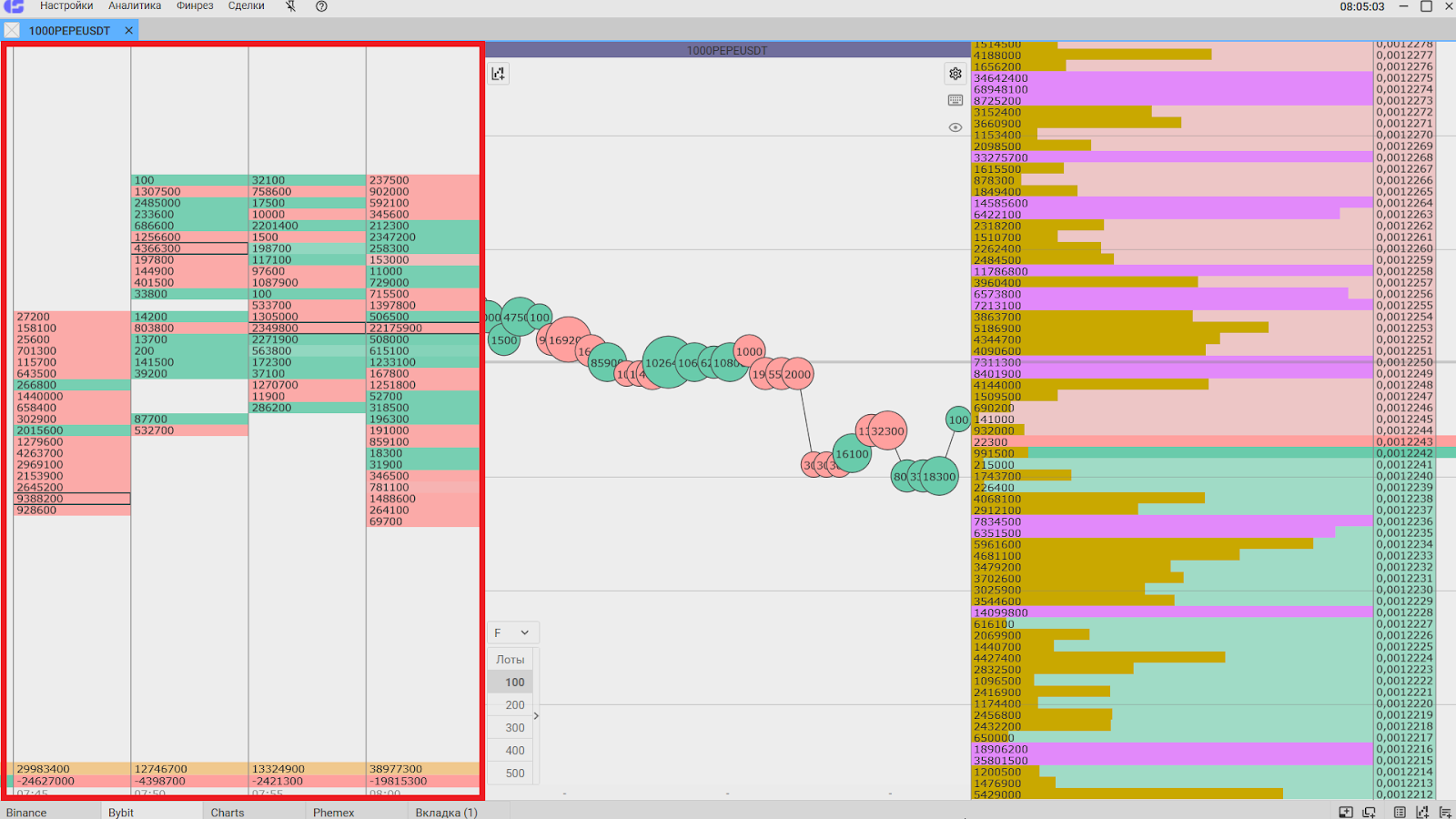Toggle the eye visibility icon on chart

(x=955, y=127)
